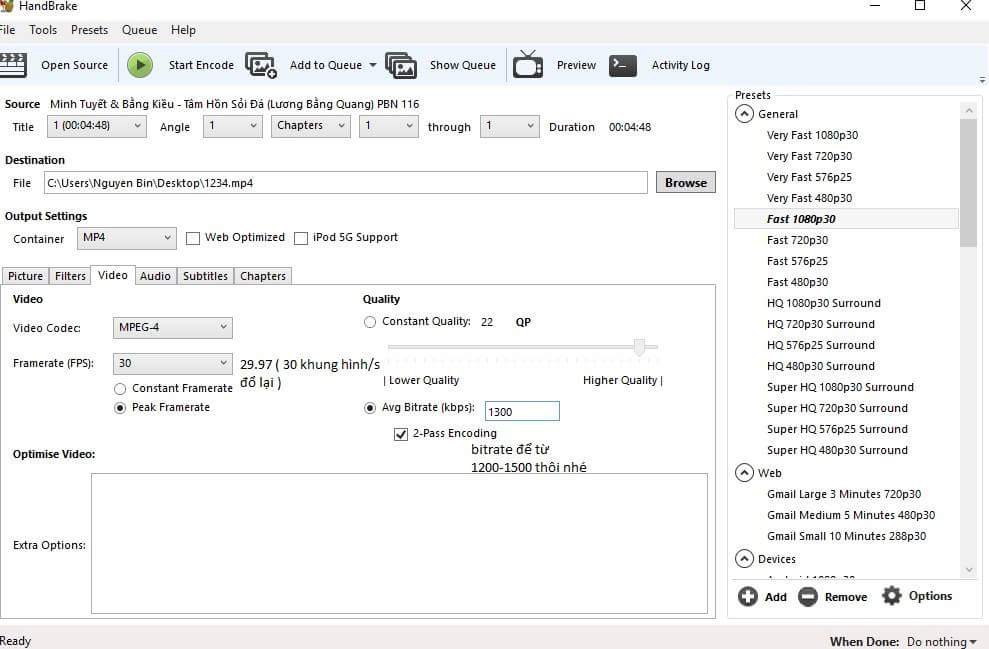Click the Activity Log label

681,65
